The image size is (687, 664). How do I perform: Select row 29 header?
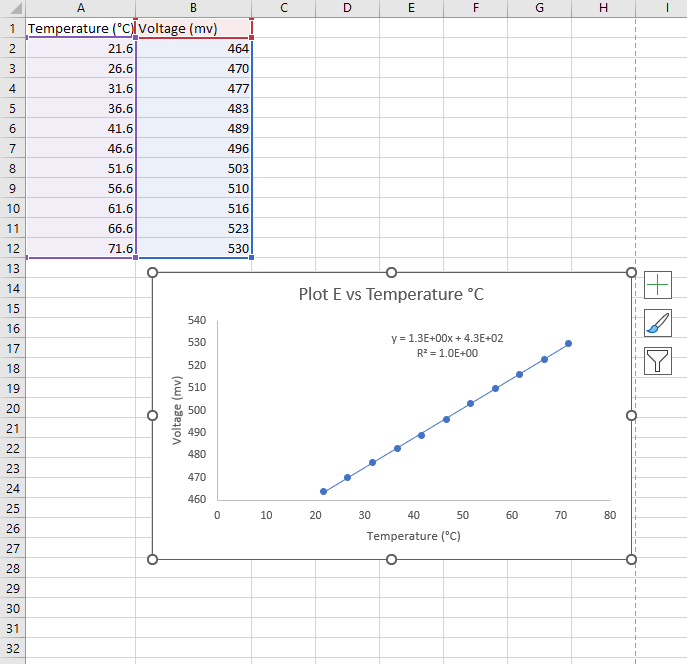tap(12, 588)
